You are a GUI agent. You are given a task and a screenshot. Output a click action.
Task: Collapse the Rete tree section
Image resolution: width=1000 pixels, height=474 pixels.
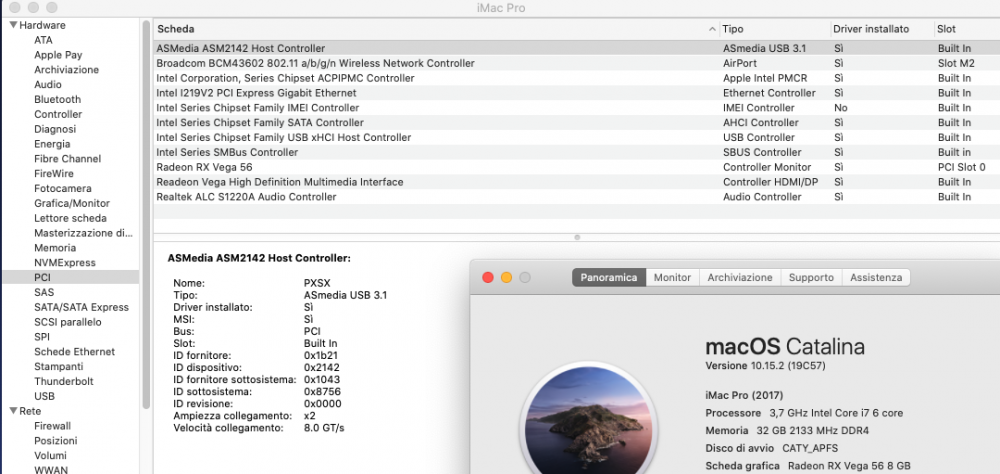point(13,411)
